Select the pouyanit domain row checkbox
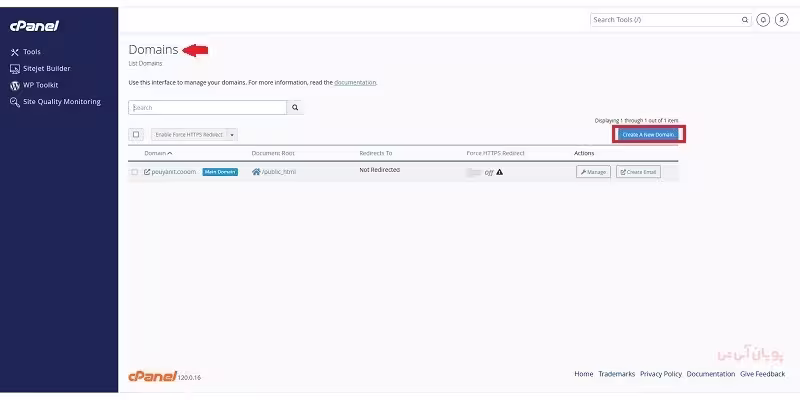Image resolution: width=800 pixels, height=400 pixels. (135, 172)
